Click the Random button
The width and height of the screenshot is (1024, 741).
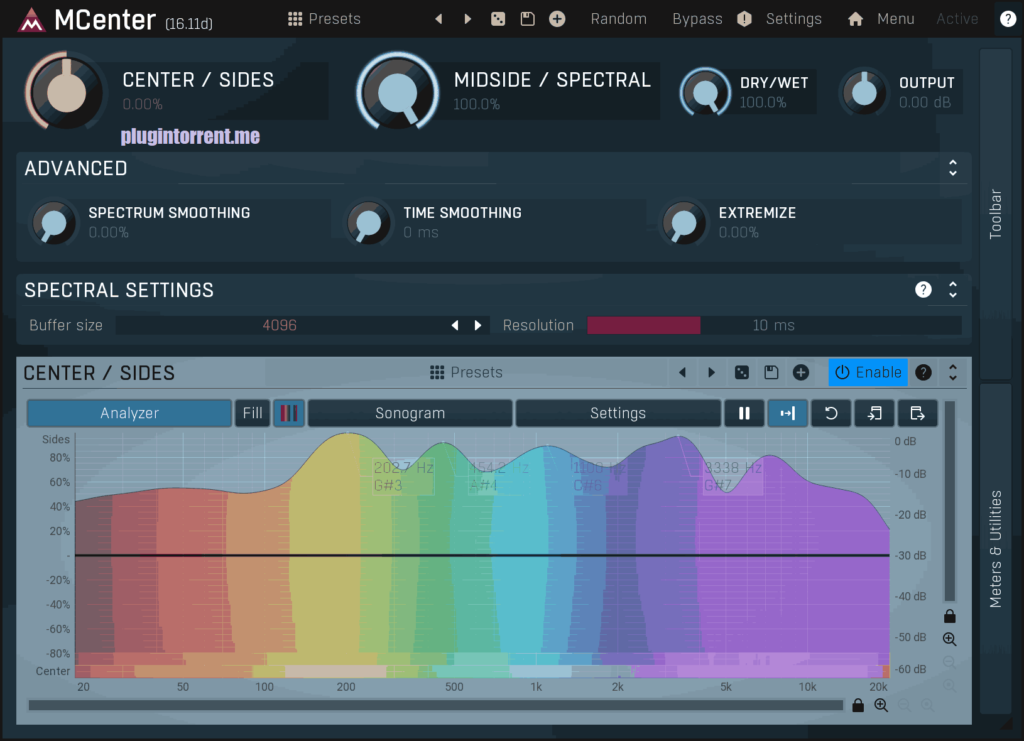tap(618, 19)
